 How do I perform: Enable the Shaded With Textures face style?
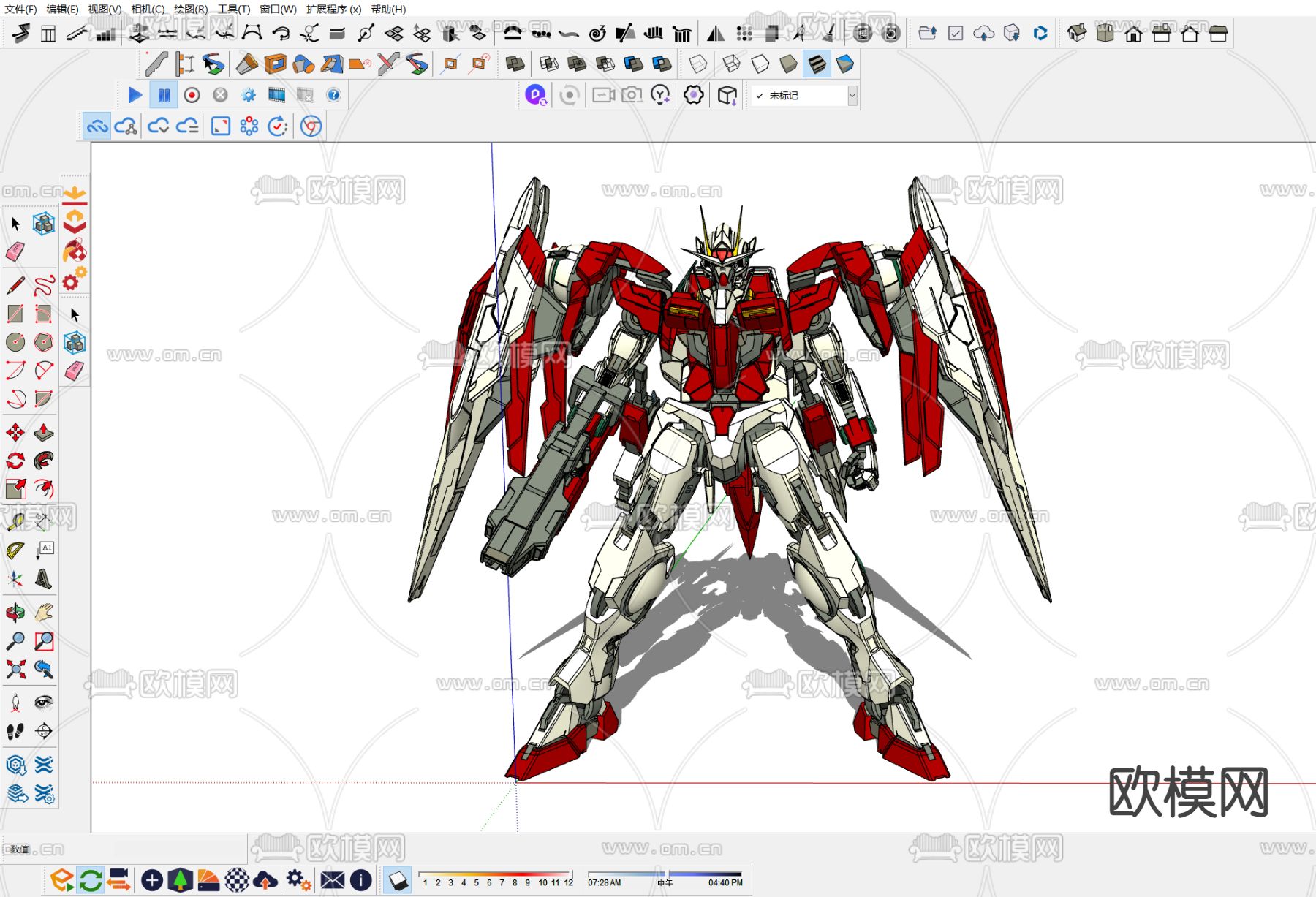click(817, 64)
